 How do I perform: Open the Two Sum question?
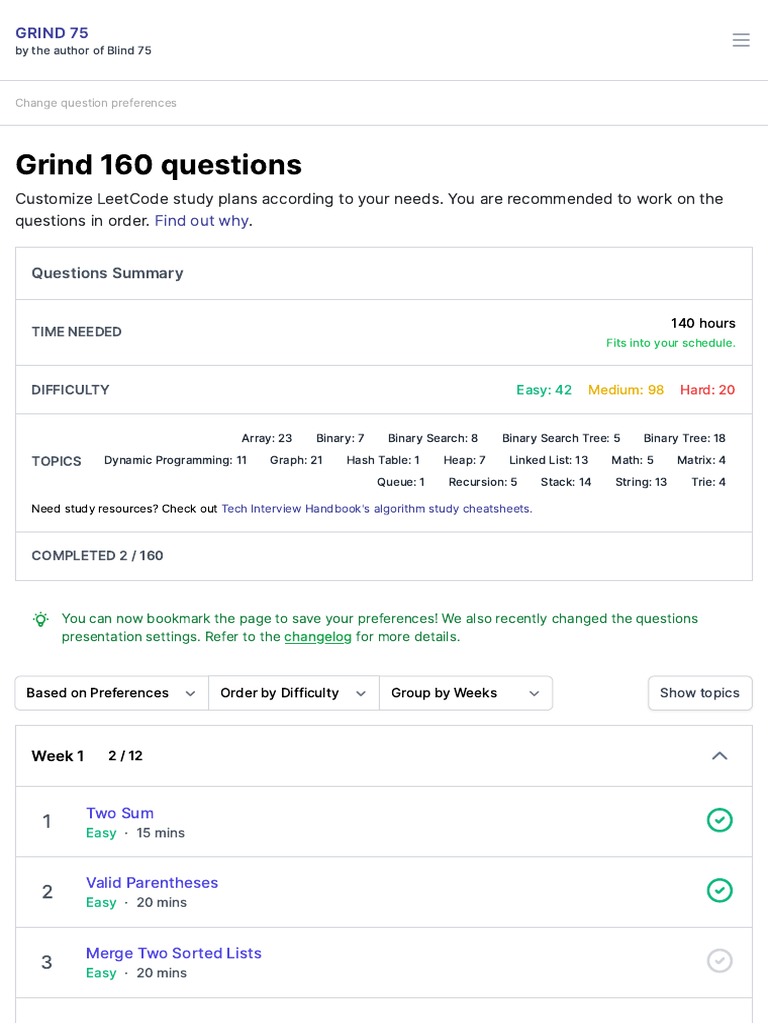(x=120, y=813)
